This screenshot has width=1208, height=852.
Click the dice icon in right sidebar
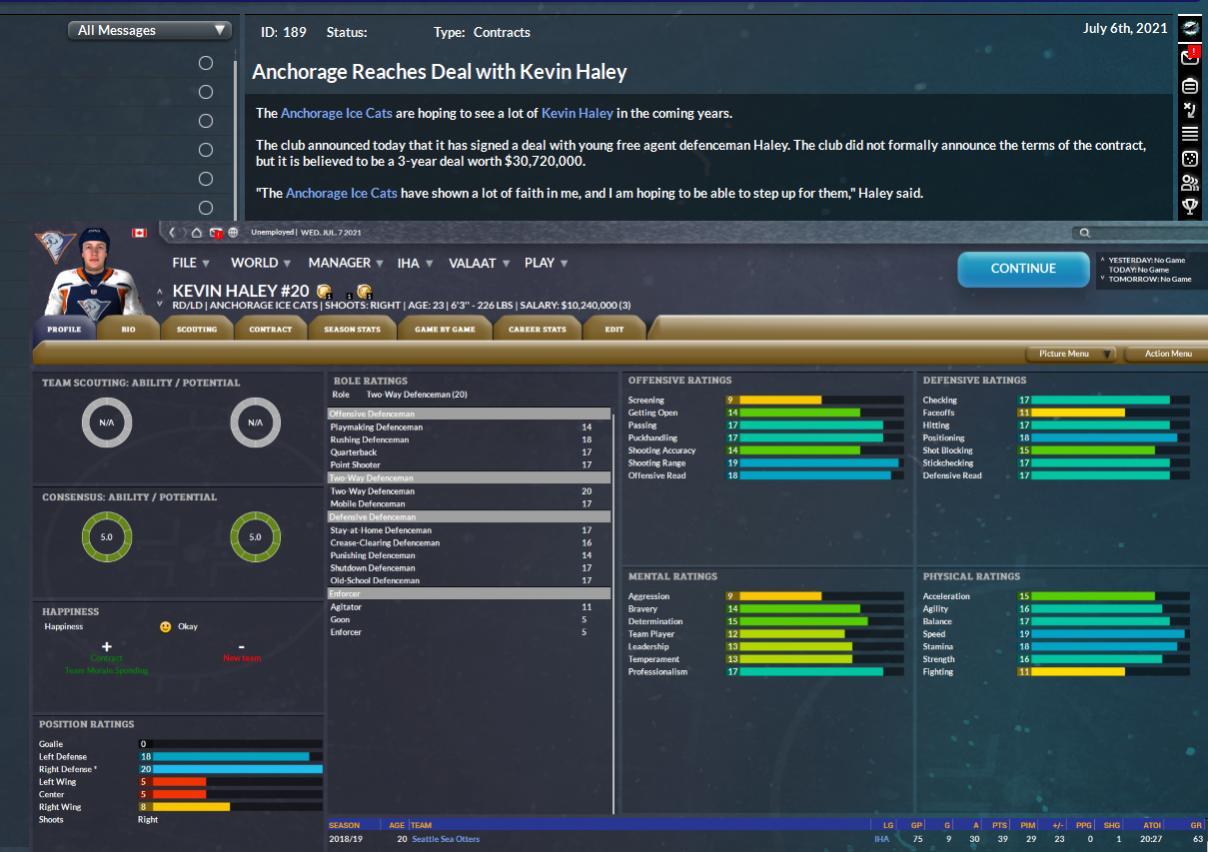pyautogui.click(x=1189, y=158)
